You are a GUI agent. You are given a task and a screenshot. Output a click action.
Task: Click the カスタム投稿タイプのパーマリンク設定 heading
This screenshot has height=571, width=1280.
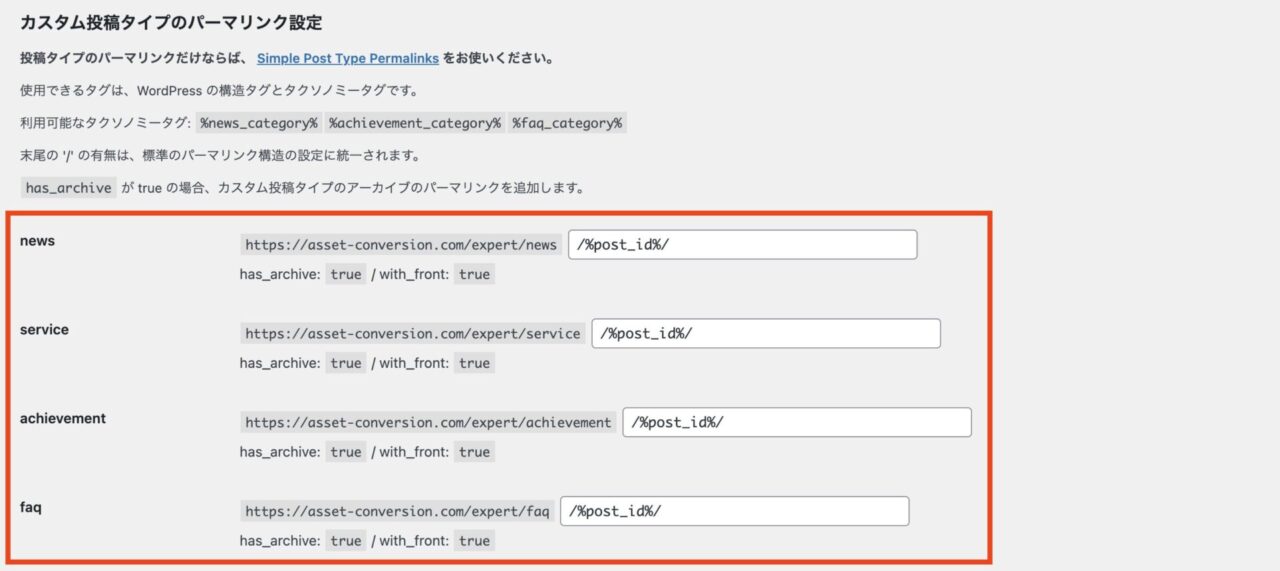(x=171, y=22)
